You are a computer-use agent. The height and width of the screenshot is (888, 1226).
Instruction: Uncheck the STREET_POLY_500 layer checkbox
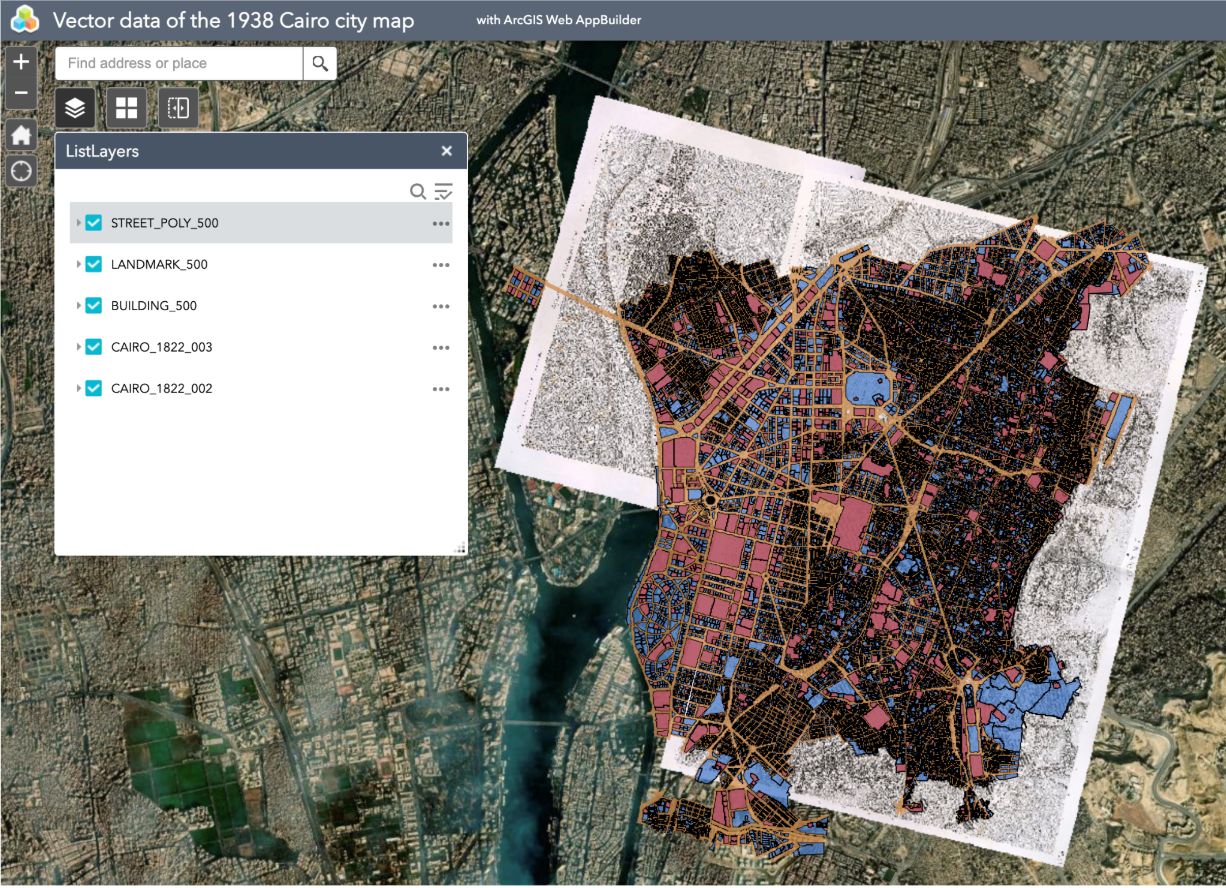[x=94, y=223]
